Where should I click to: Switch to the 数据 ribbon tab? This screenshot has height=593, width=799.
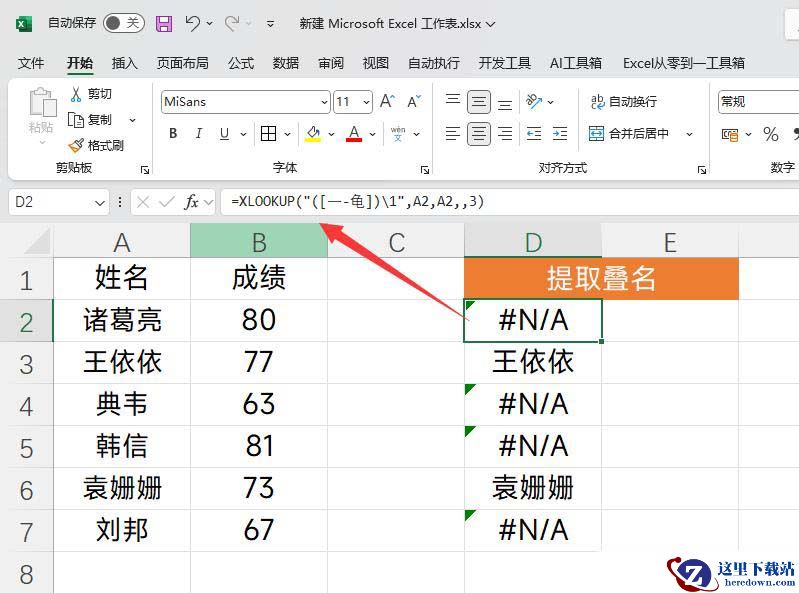(x=285, y=63)
